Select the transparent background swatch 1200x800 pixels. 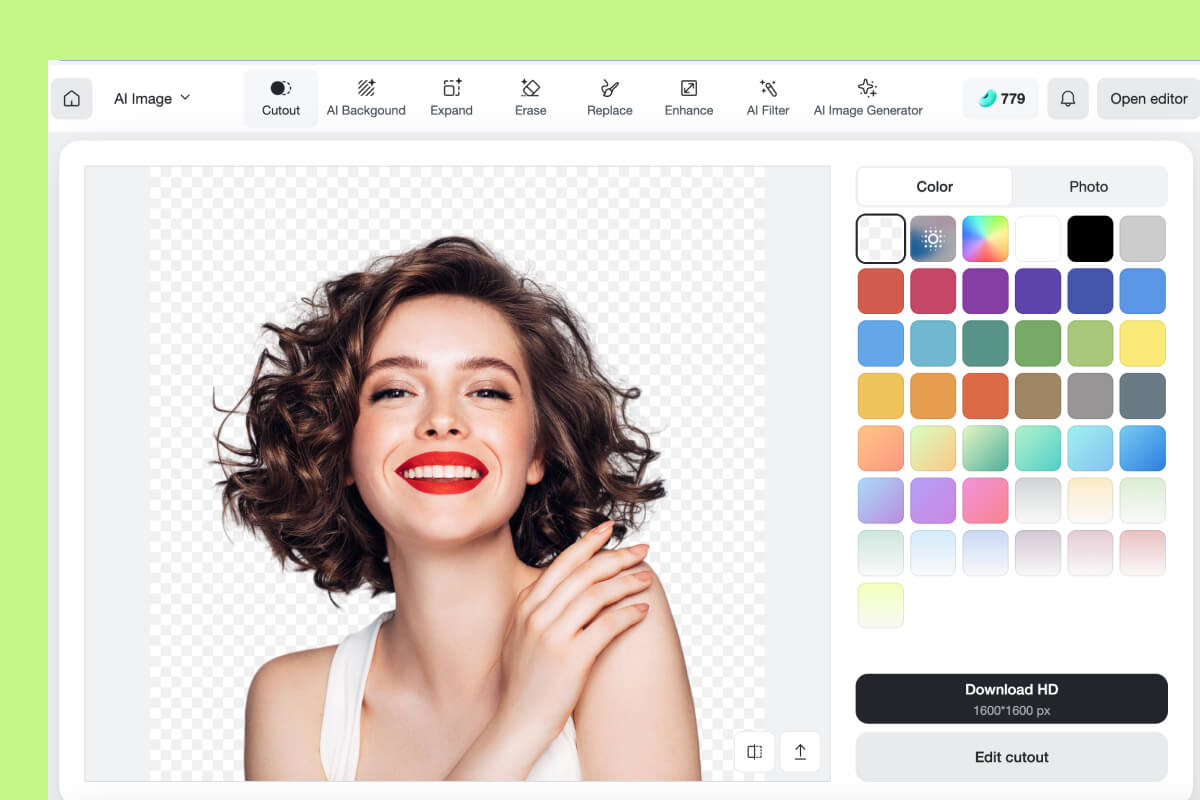[881, 239]
